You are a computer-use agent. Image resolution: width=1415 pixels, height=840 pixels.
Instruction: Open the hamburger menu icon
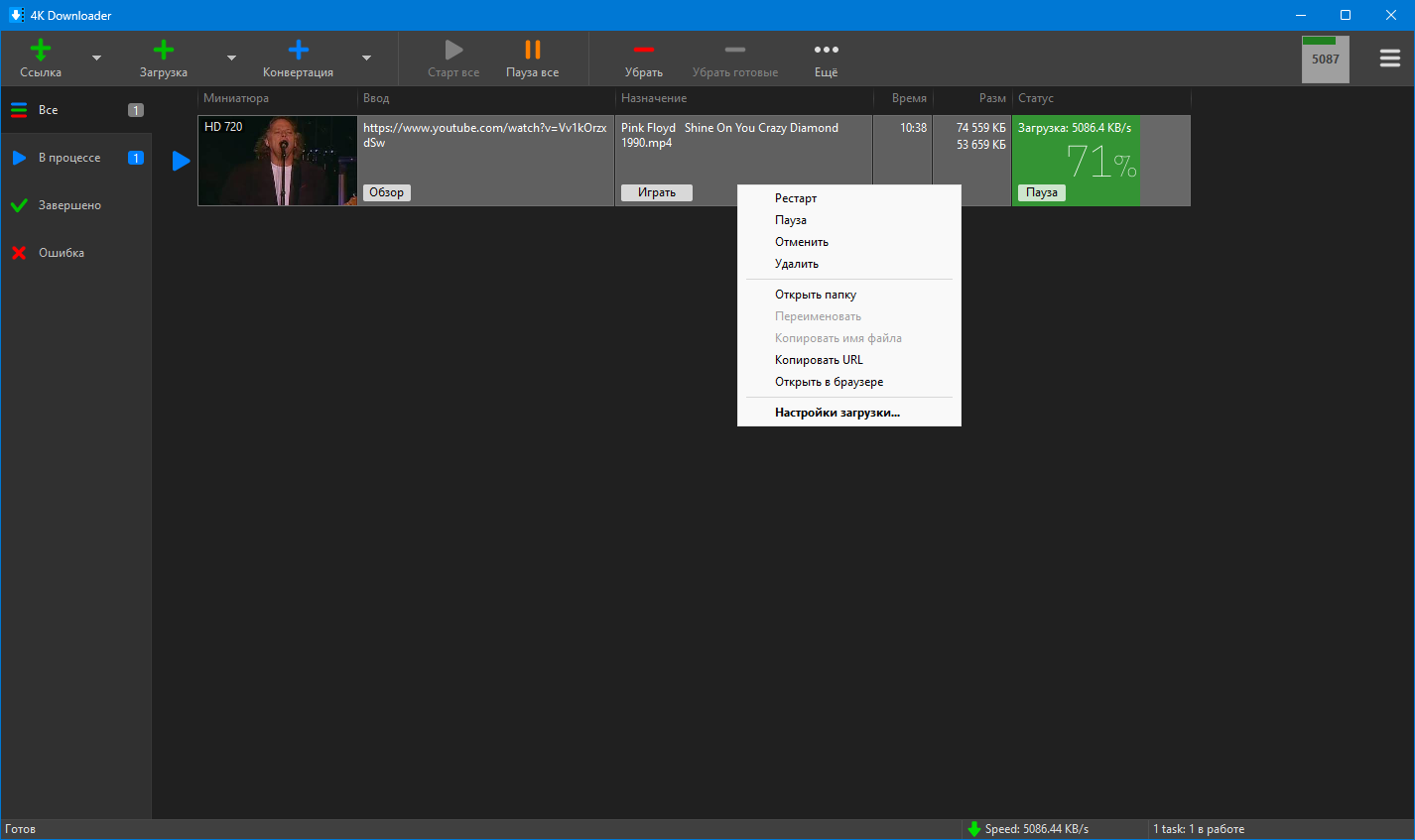tap(1389, 59)
